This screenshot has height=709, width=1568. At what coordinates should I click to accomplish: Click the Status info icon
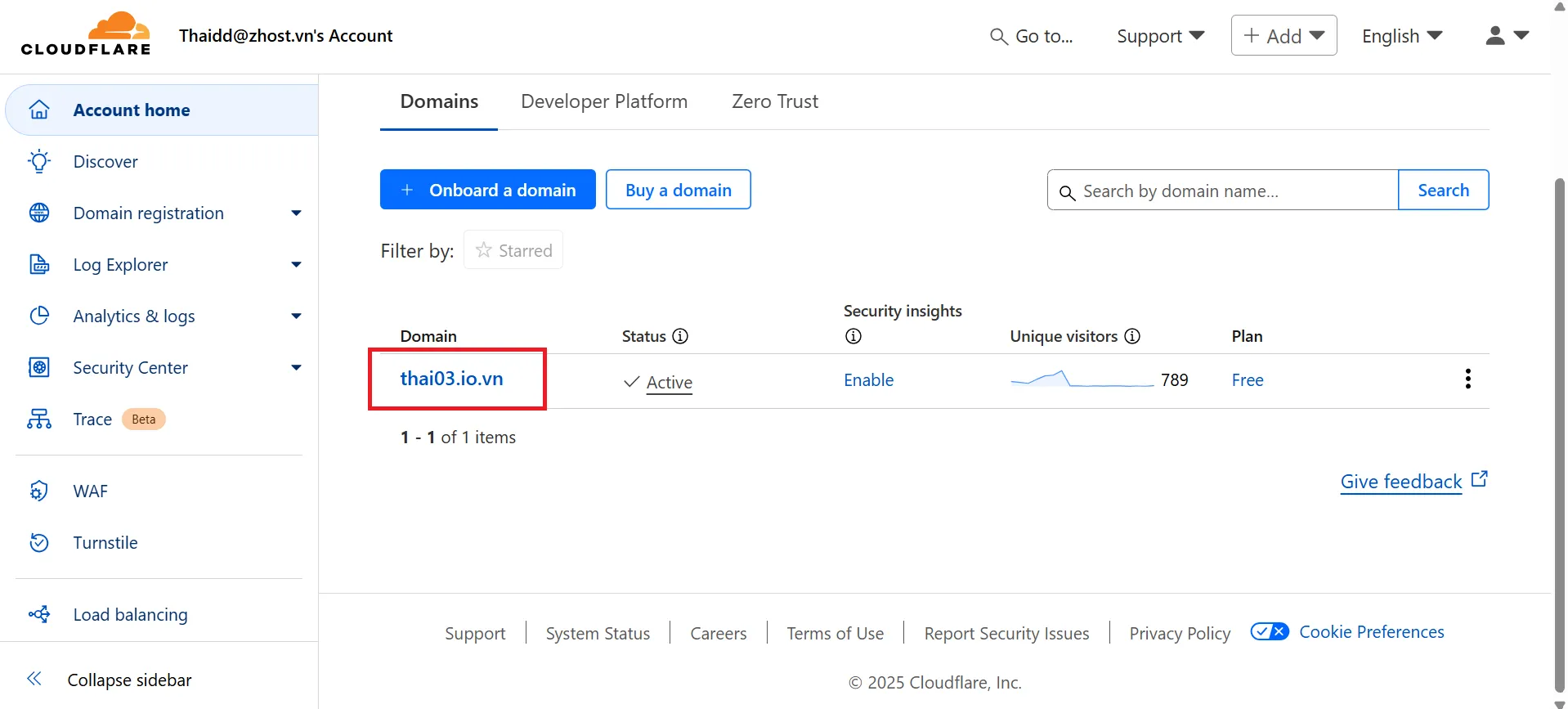point(680,336)
